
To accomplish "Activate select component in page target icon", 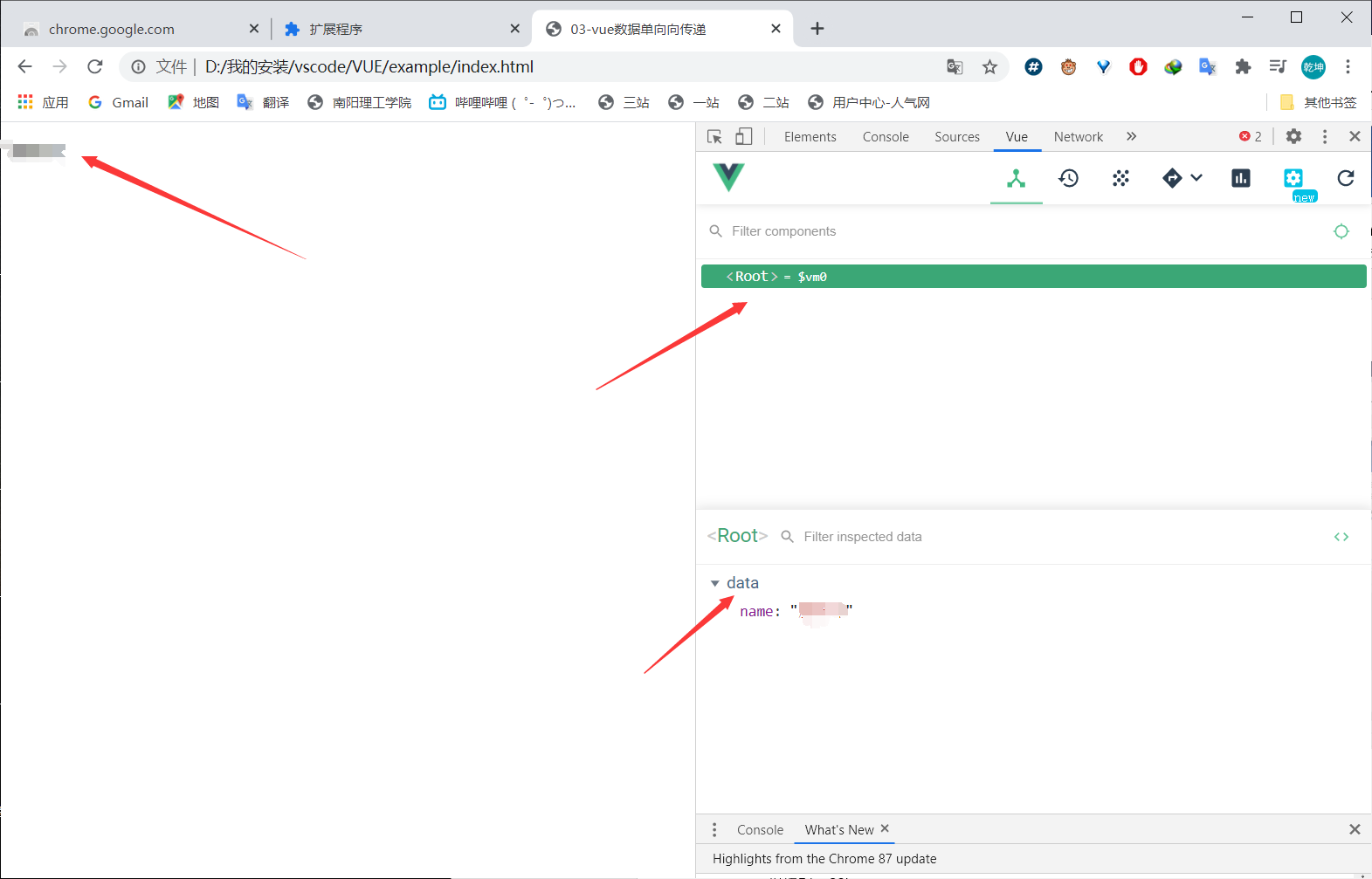I will point(1341,231).
